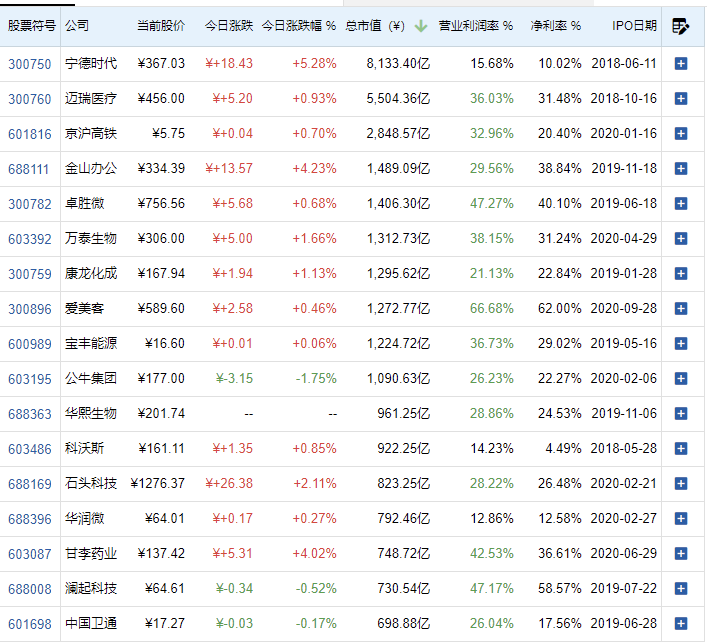Open stock symbol 300759 link
The width and height of the screenshot is (707, 642).
(x=30, y=274)
